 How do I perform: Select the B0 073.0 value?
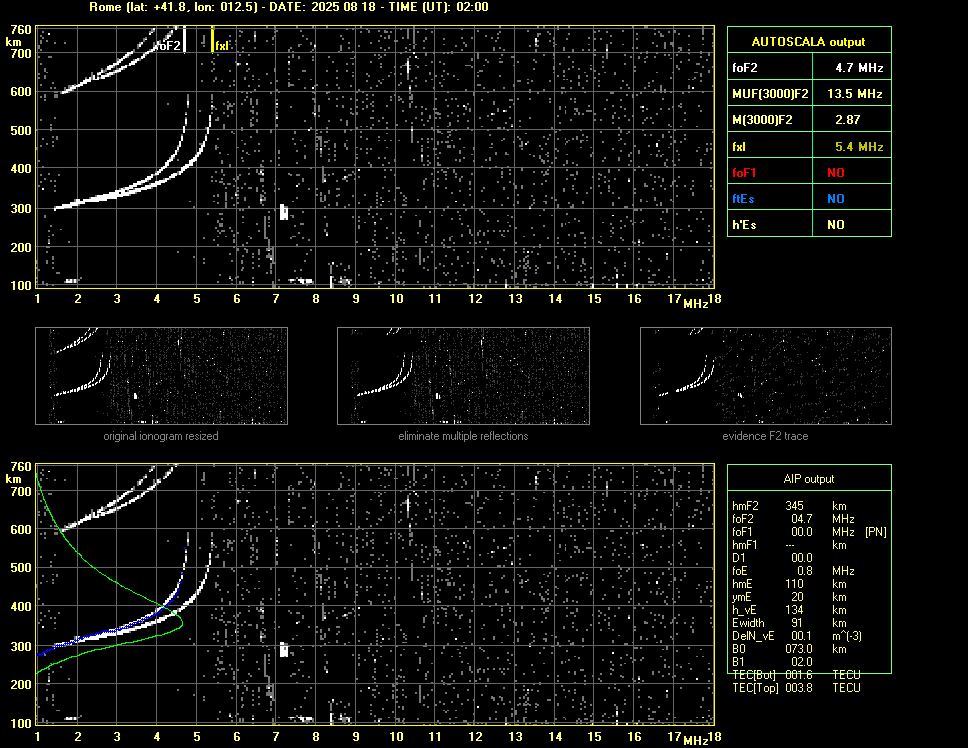(798, 649)
